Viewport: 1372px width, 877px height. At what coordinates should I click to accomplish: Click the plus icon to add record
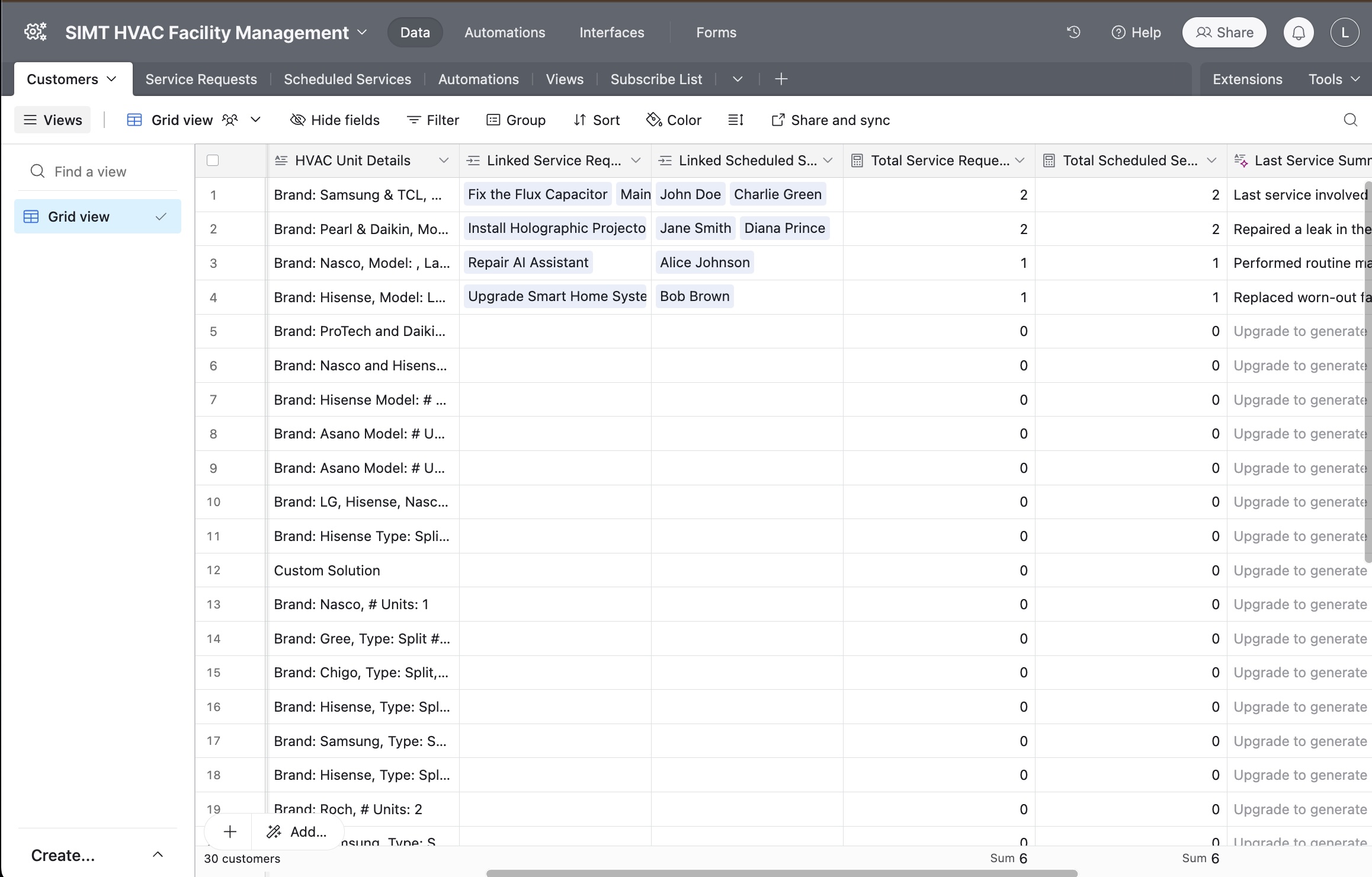(230, 831)
